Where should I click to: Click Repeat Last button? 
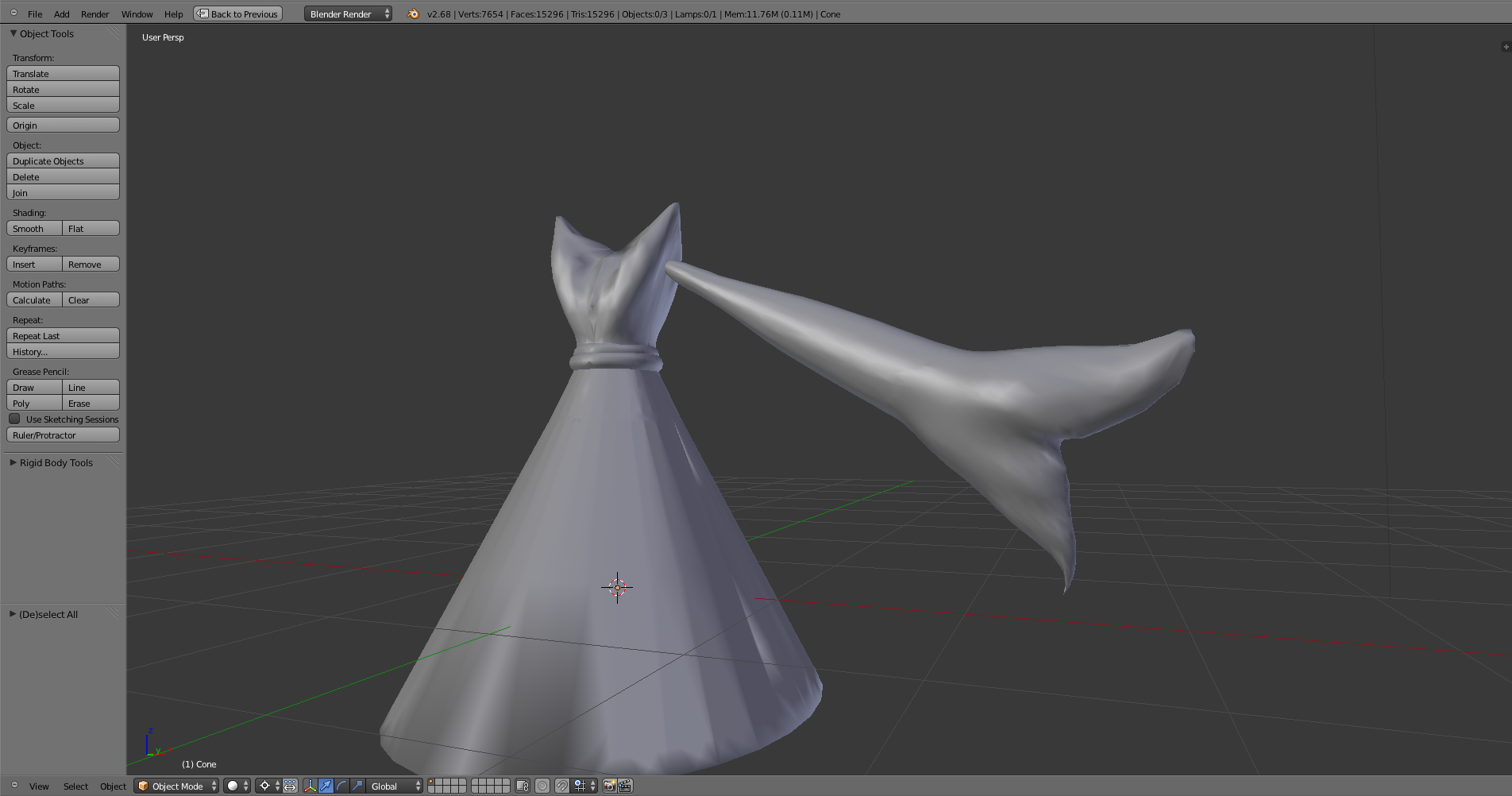tap(63, 335)
